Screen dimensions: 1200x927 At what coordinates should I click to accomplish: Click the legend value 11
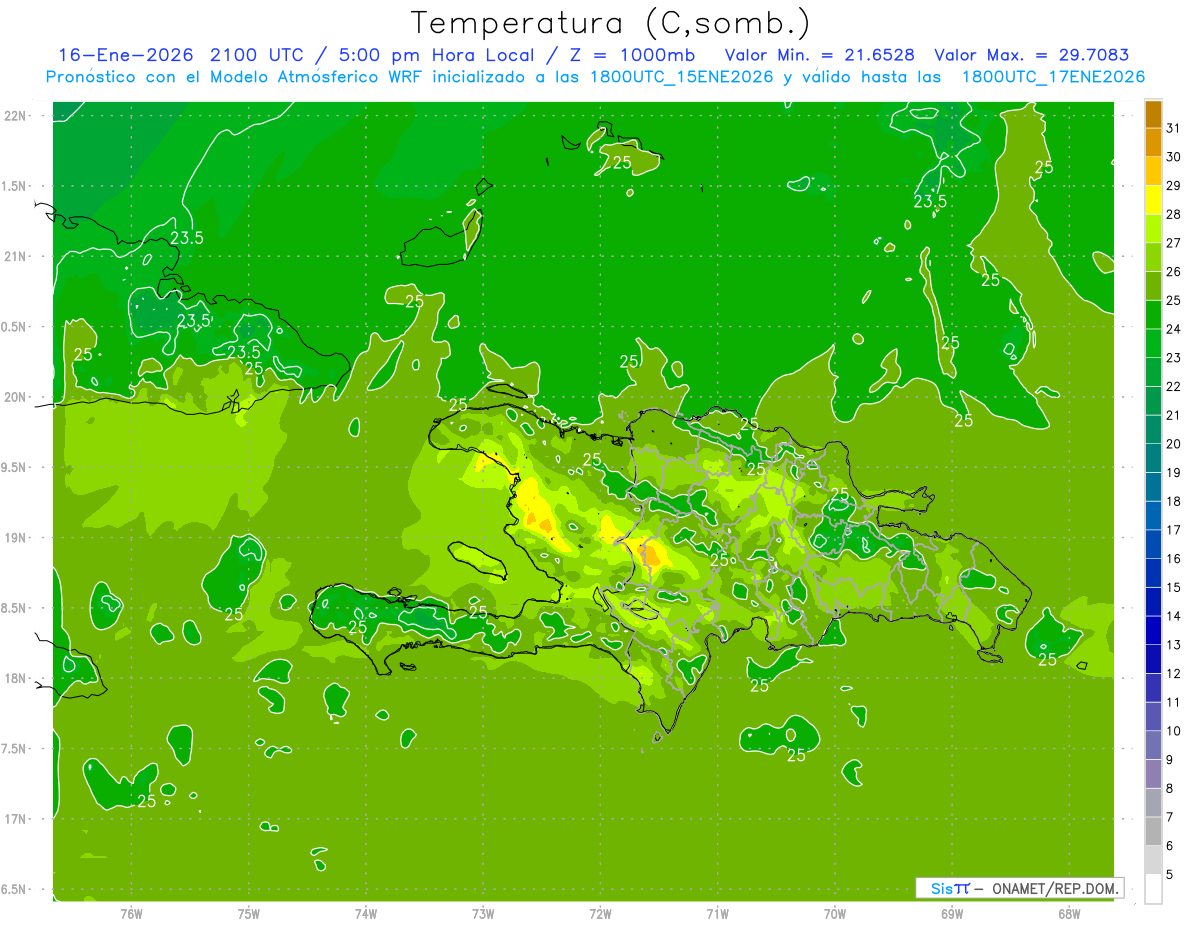(x=1174, y=702)
